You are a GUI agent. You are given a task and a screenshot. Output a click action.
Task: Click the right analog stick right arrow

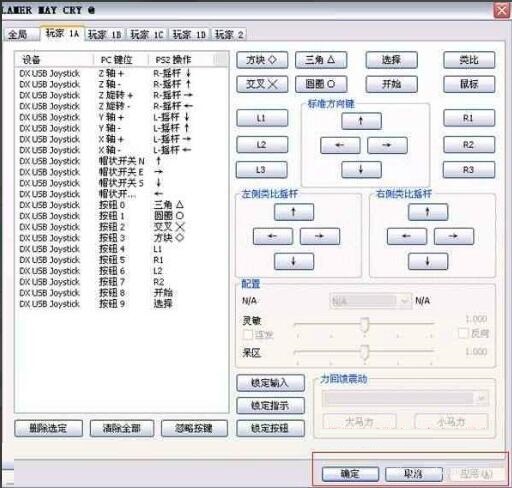[454, 236]
